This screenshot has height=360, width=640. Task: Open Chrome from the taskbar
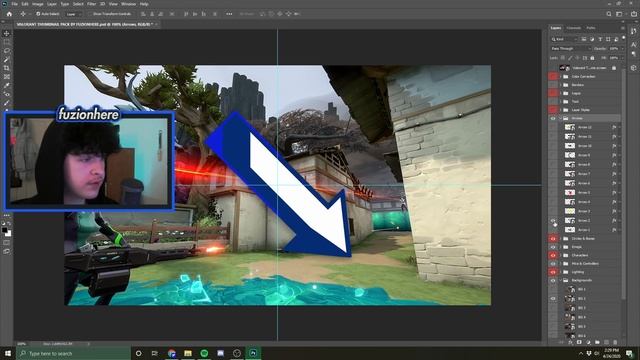coord(172,353)
